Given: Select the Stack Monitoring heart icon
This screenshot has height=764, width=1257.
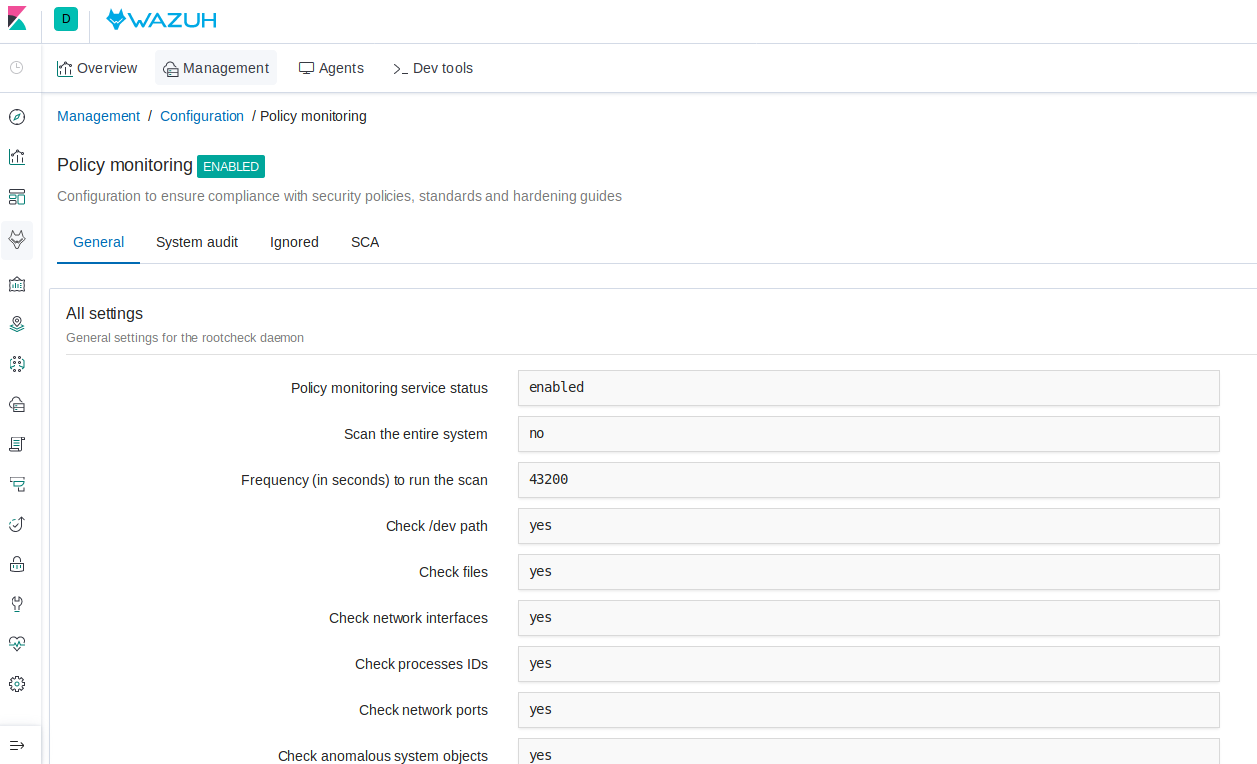Looking at the screenshot, I should coord(16,643).
